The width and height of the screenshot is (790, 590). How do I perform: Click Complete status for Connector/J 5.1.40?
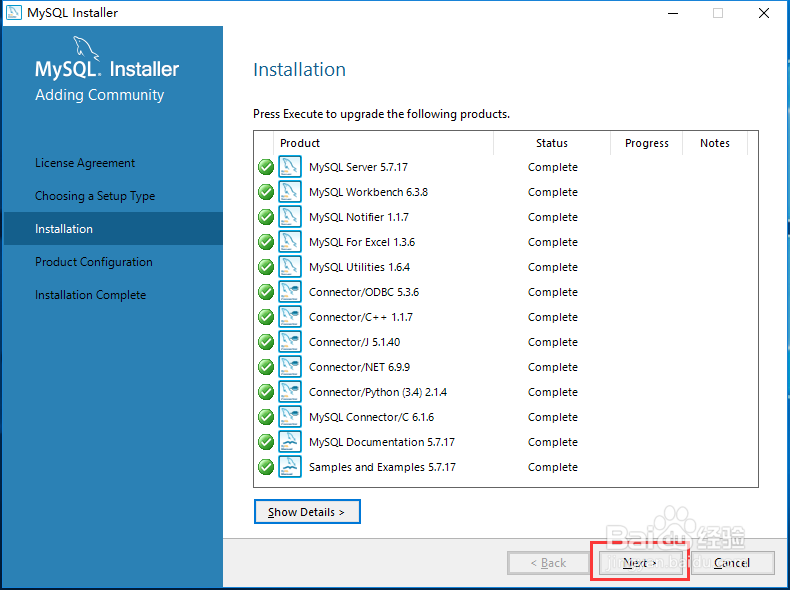pyautogui.click(x=553, y=342)
